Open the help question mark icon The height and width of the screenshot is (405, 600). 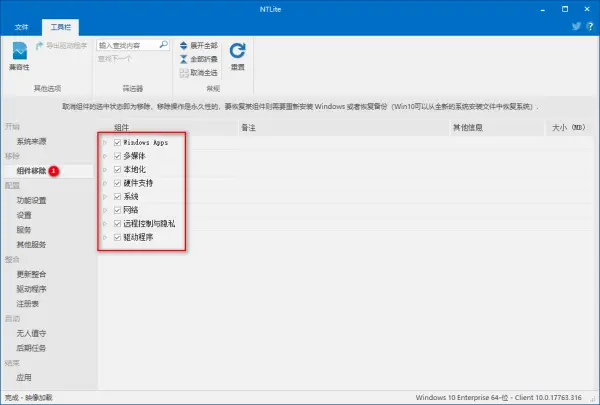pyautogui.click(x=590, y=26)
